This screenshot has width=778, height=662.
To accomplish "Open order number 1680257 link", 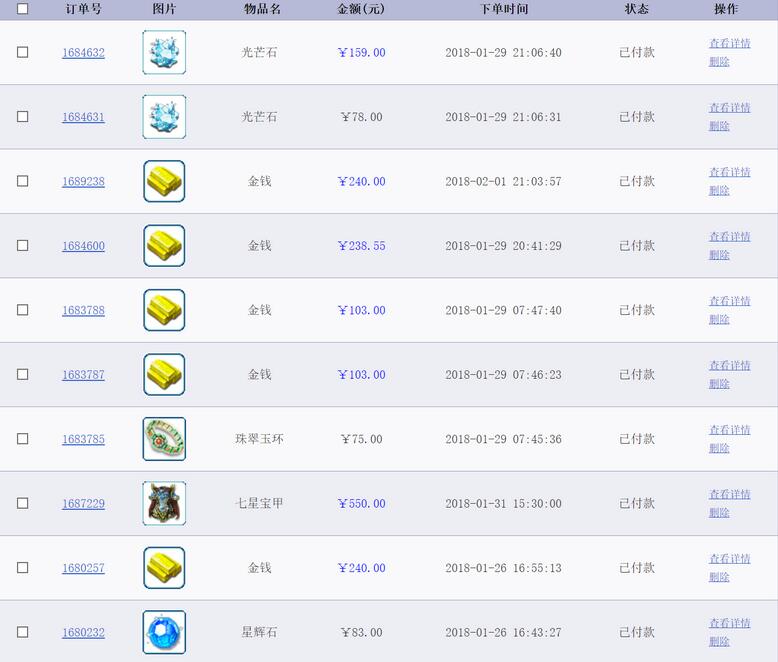I will [x=83, y=568].
